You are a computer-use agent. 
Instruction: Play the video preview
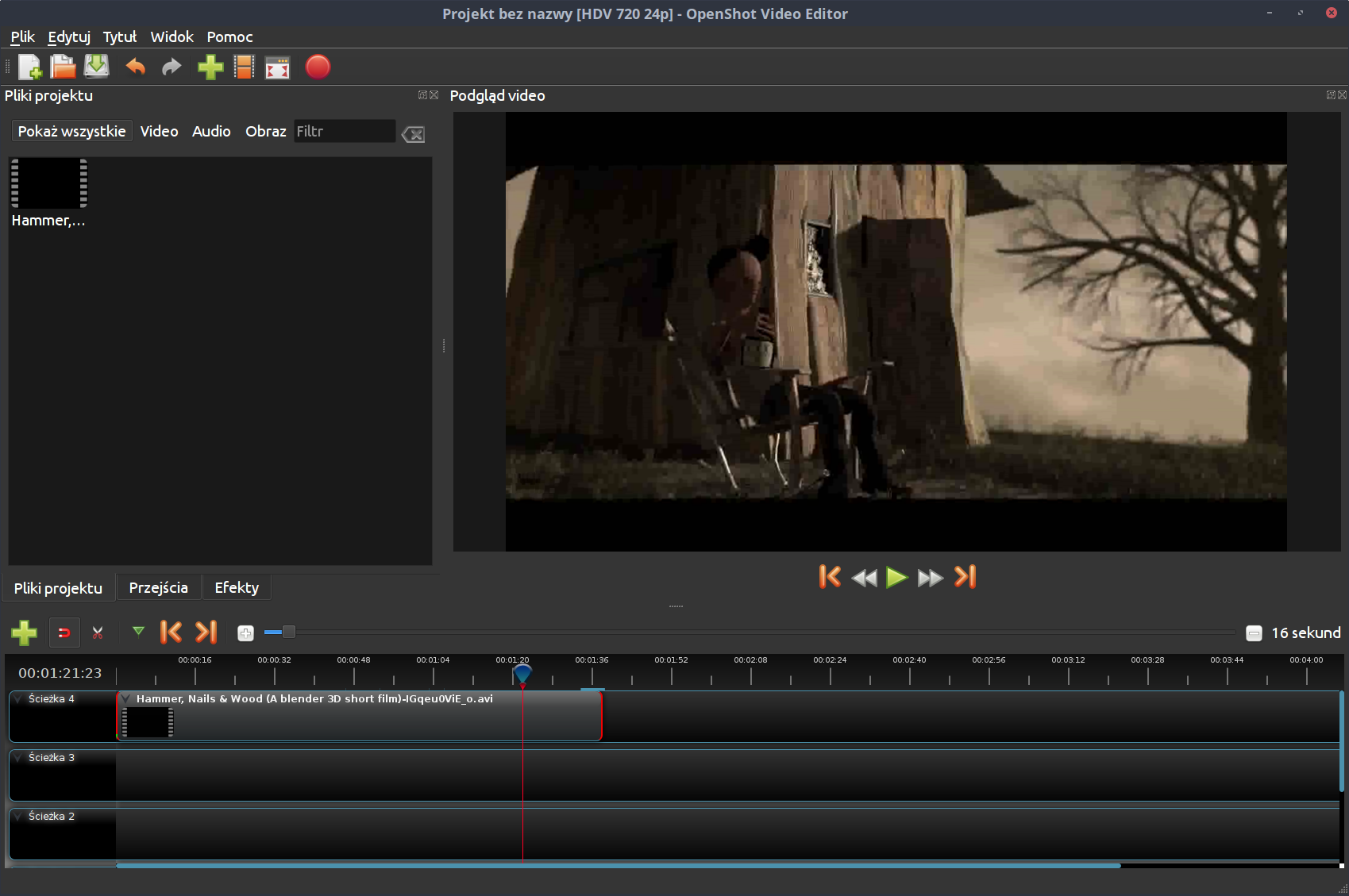(x=897, y=577)
